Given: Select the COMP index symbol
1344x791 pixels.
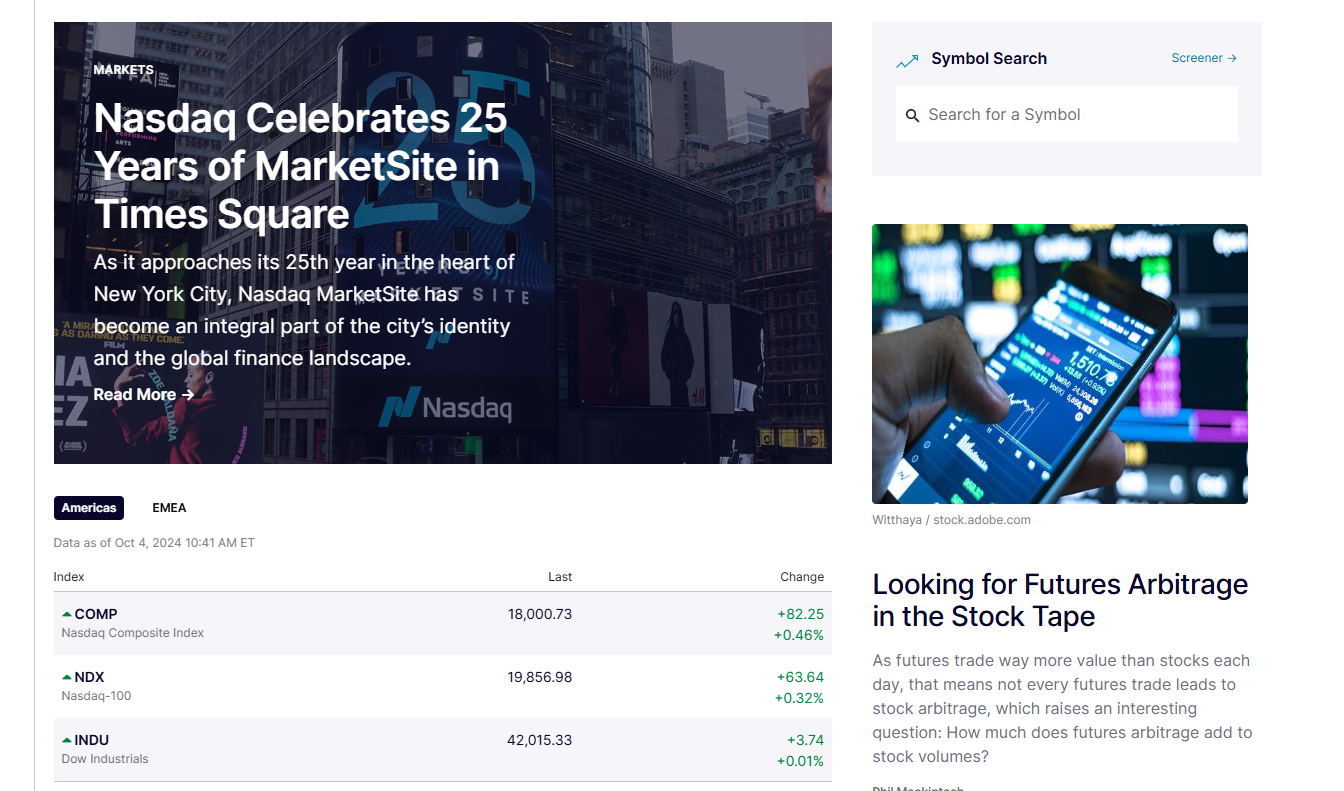Looking at the screenshot, I should 96,614.
